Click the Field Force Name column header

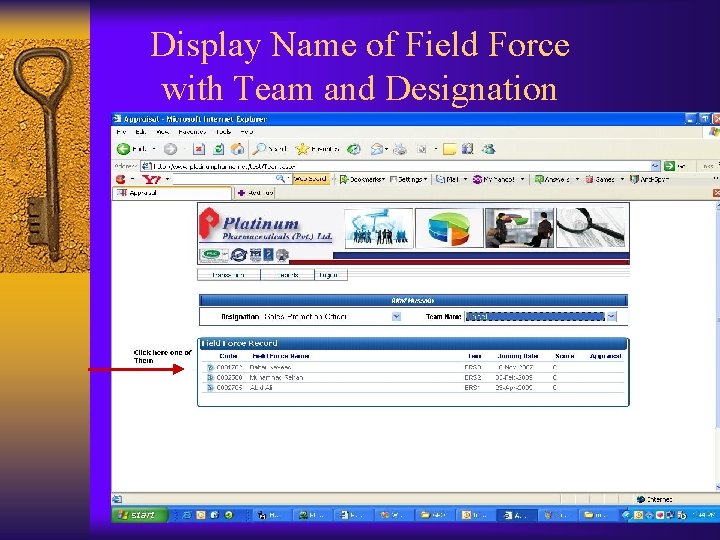[281, 356]
